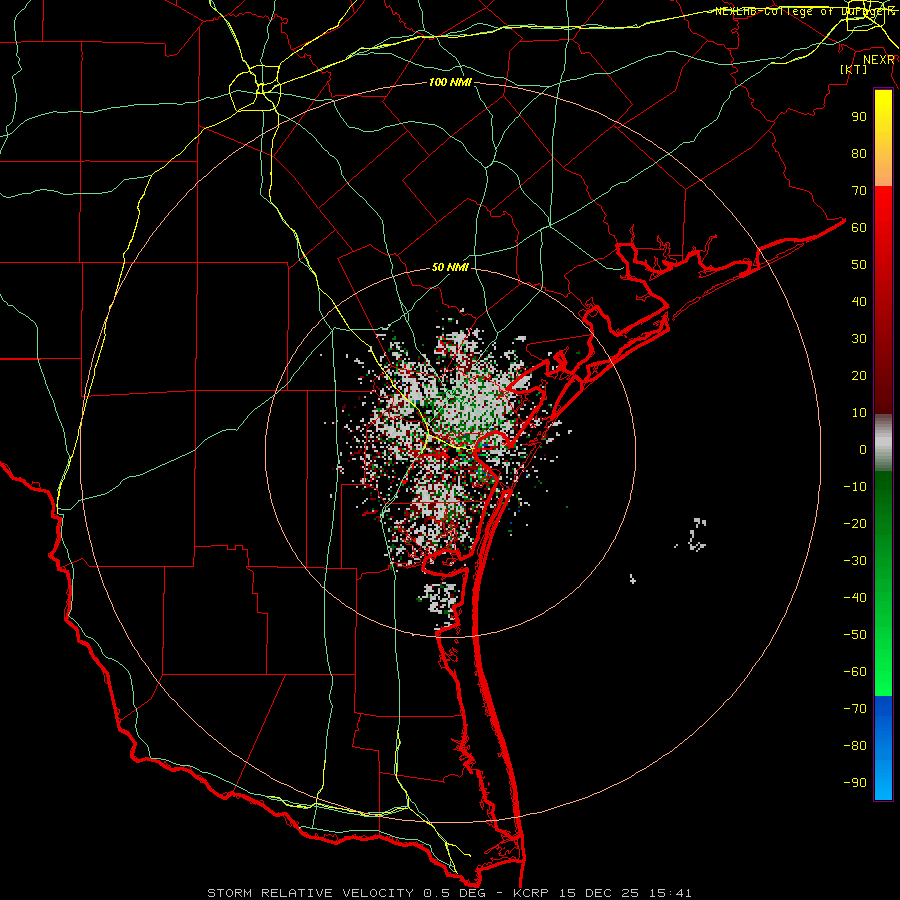The image size is (900, 900).
Task: Click the -30 value on velocity scale
Action: (855, 561)
